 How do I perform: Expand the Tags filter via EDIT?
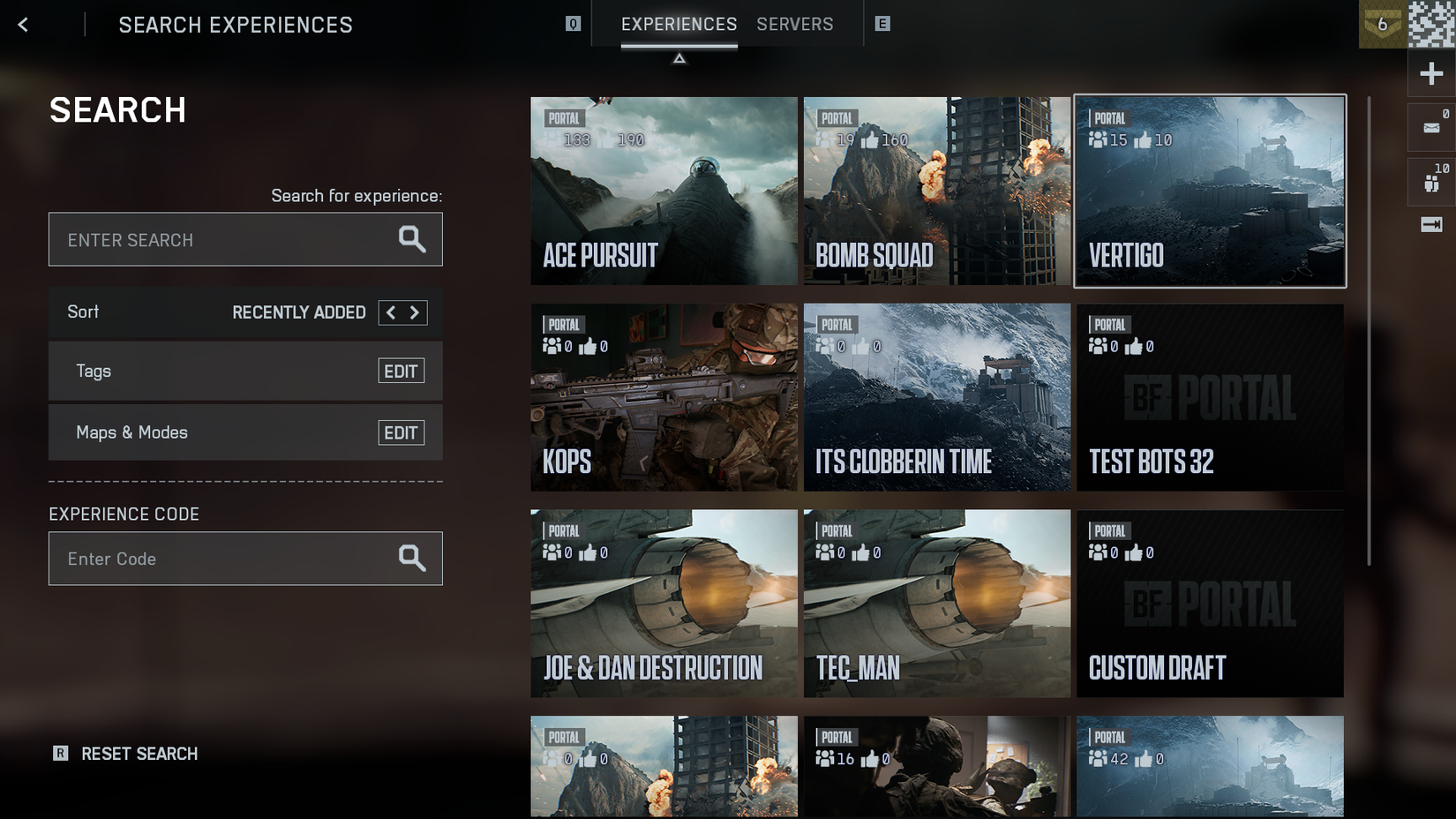tap(402, 371)
